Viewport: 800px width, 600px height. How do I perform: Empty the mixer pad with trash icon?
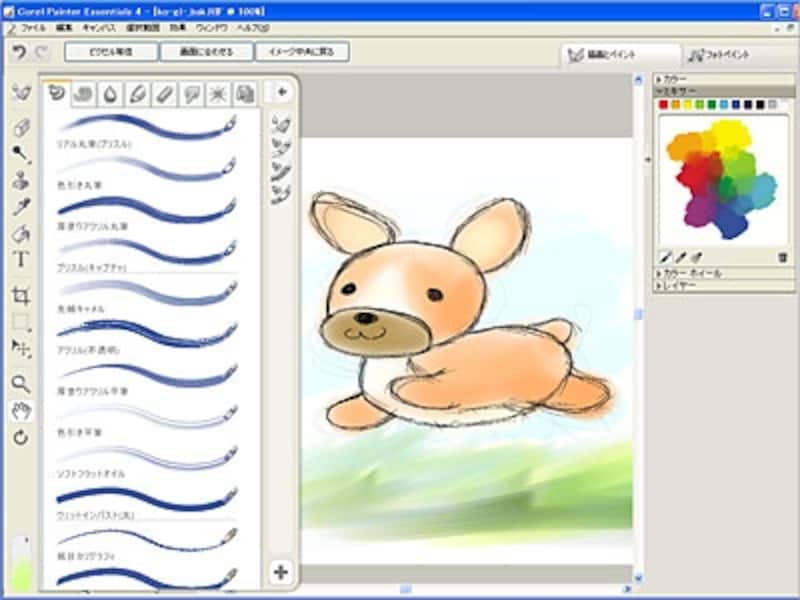[x=783, y=257]
